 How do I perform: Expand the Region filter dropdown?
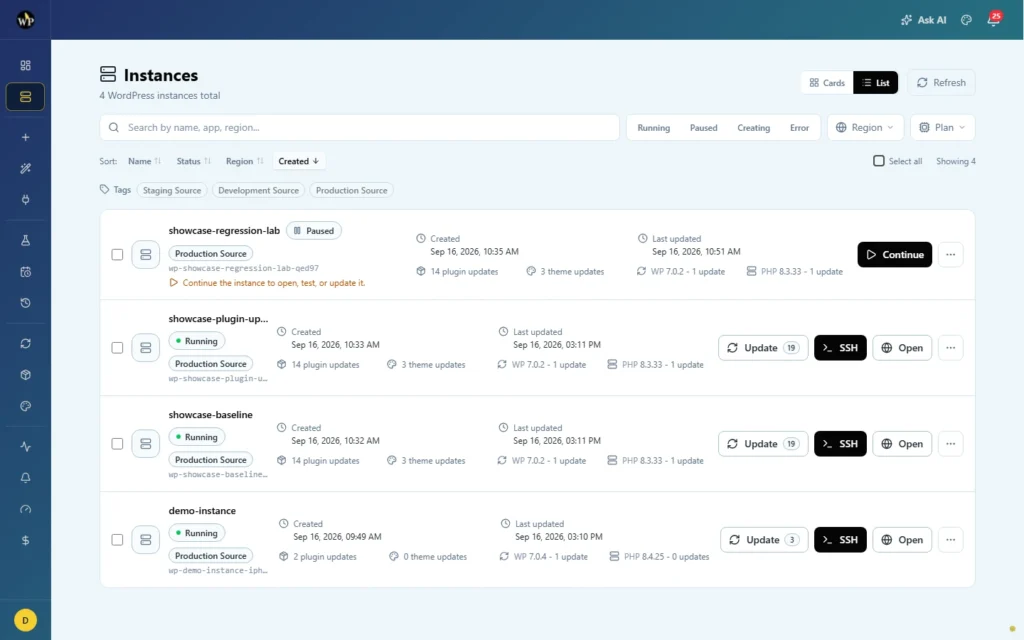point(865,127)
